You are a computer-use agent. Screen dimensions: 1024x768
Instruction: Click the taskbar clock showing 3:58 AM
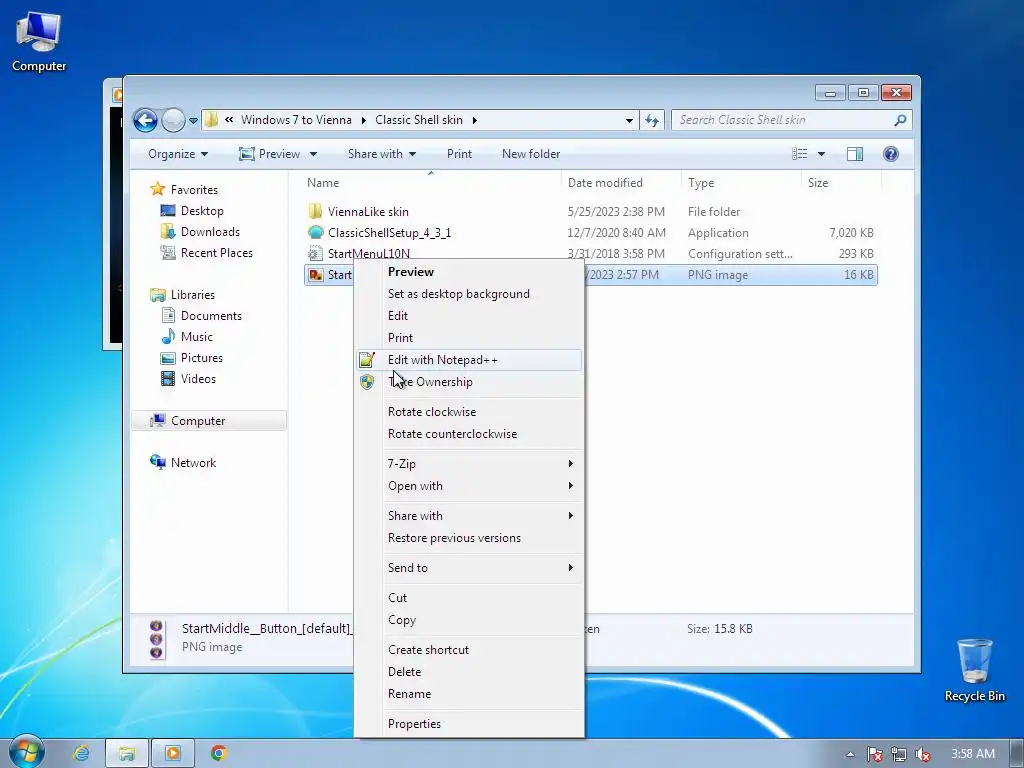point(972,754)
